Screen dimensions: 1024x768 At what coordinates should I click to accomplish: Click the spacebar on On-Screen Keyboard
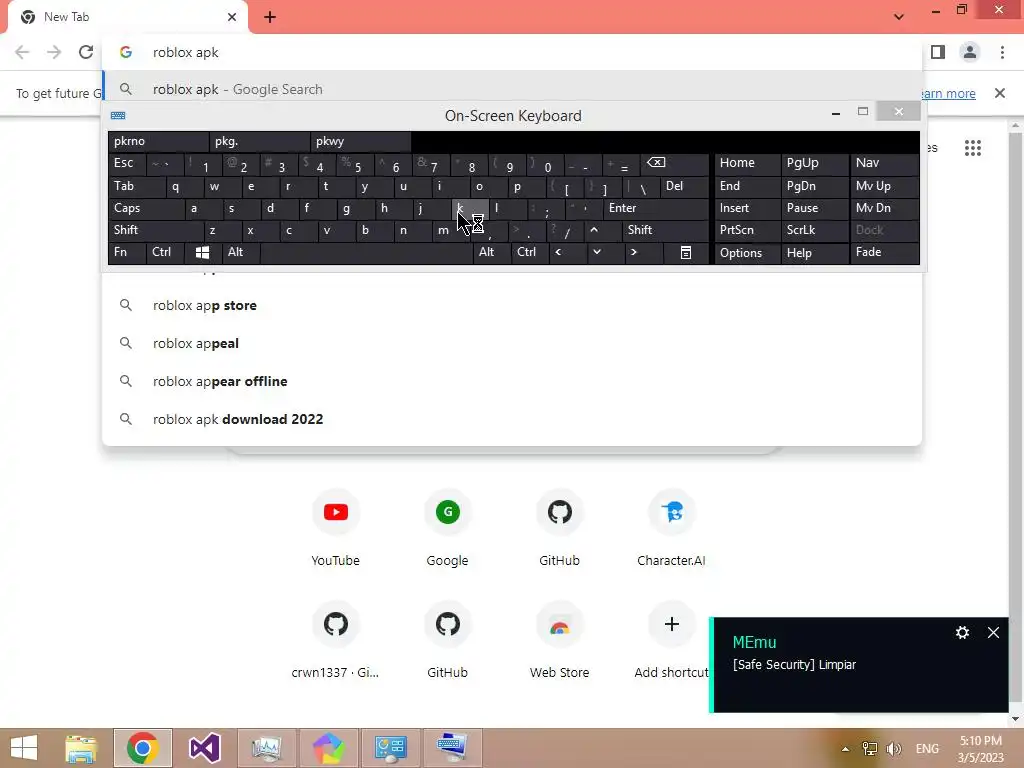366,253
